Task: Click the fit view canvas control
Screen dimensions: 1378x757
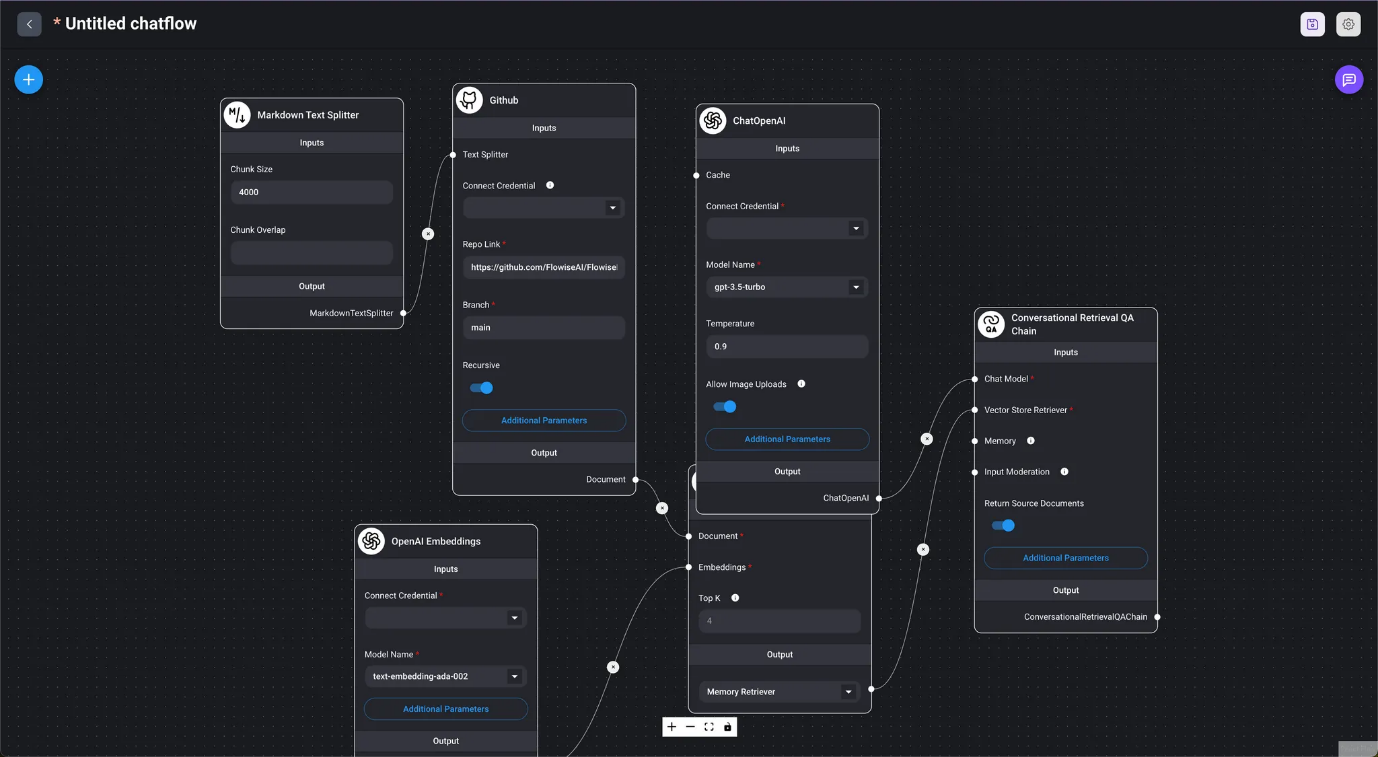Action: tap(709, 727)
